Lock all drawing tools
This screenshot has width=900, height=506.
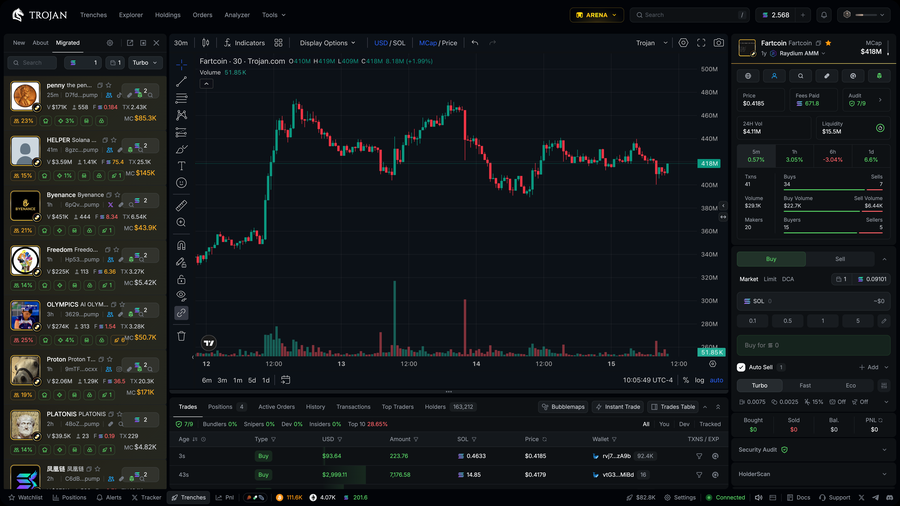181,279
